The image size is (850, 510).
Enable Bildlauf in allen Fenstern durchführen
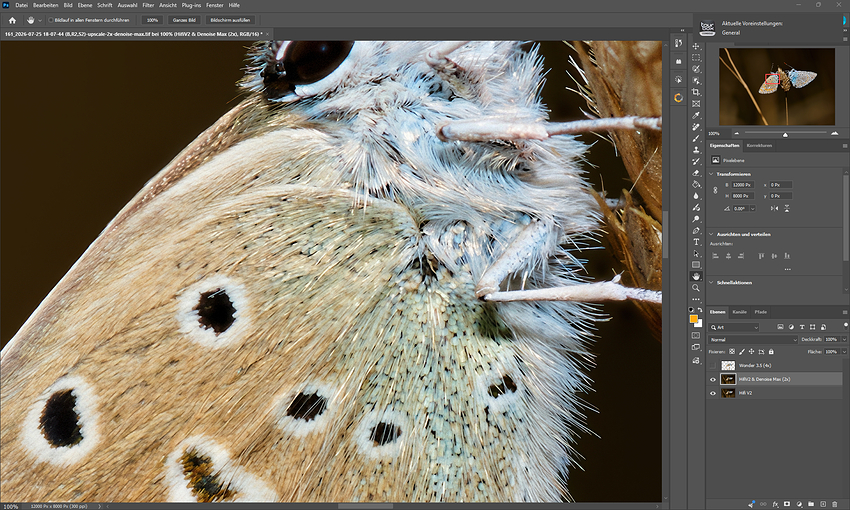tap(50, 20)
